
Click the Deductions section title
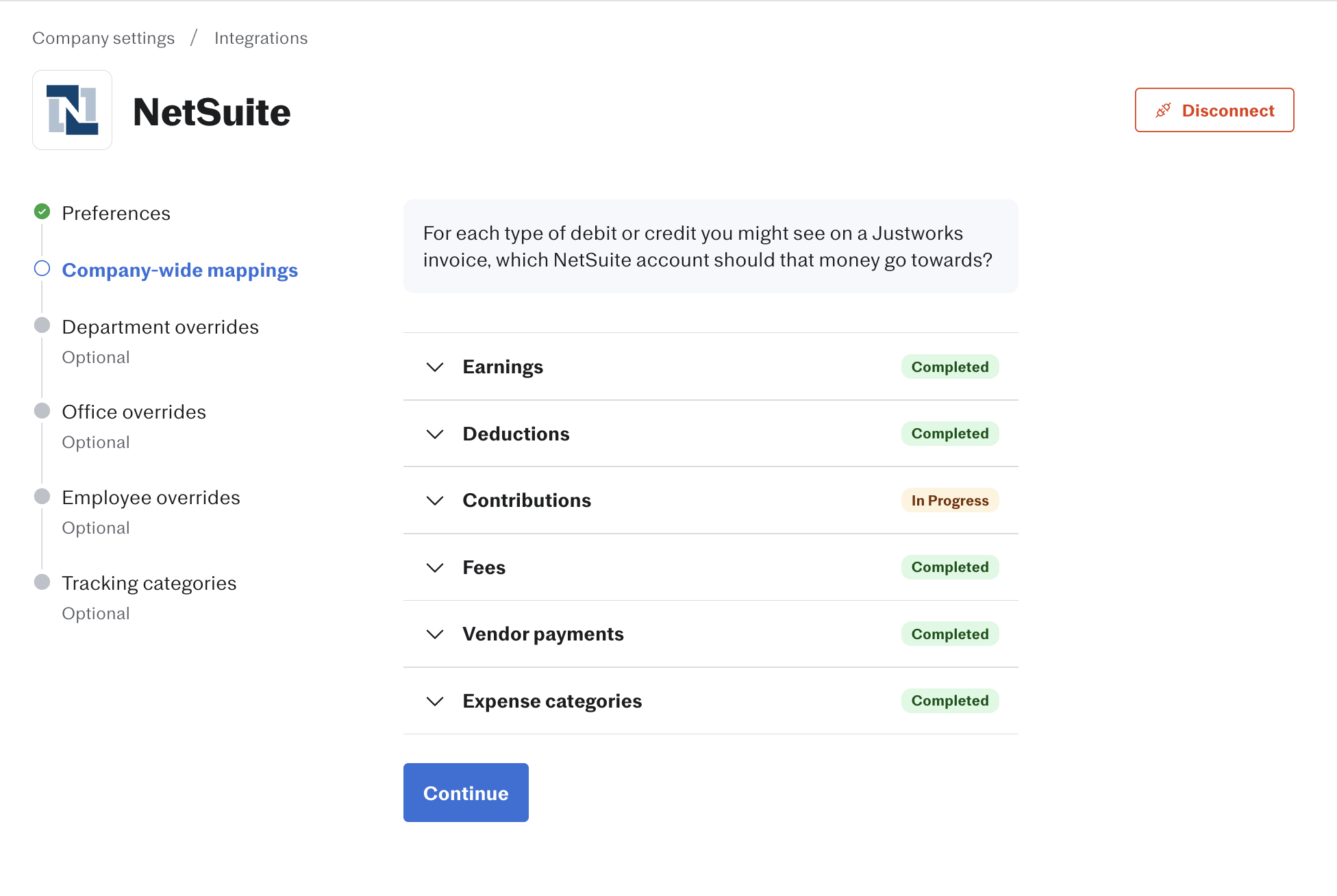(516, 434)
